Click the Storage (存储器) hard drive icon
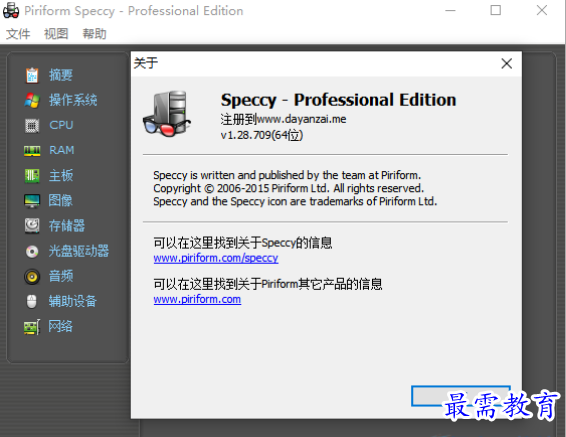The image size is (566, 437). (x=32, y=226)
